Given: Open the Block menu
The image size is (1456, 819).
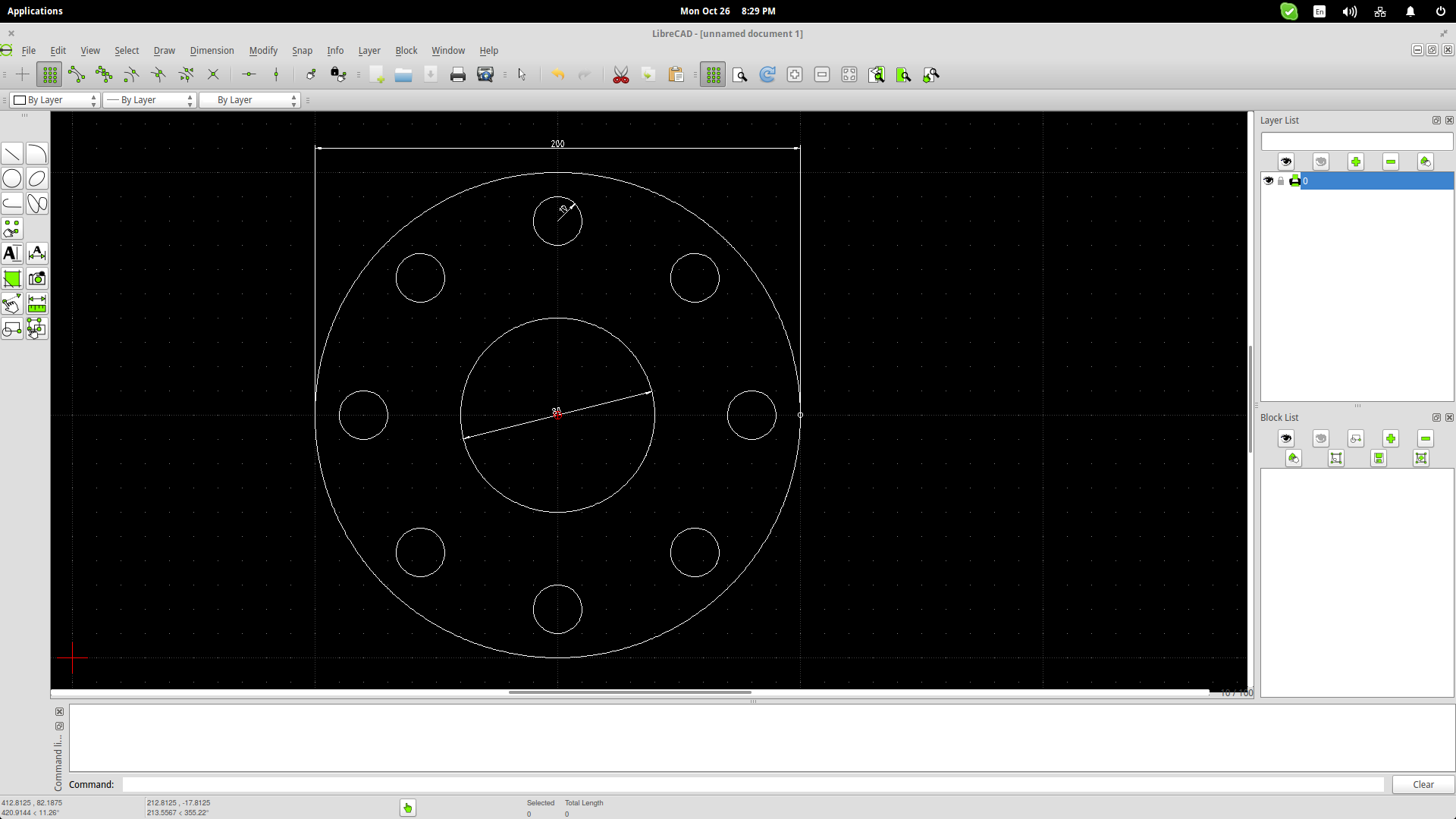Looking at the screenshot, I should coord(406,51).
